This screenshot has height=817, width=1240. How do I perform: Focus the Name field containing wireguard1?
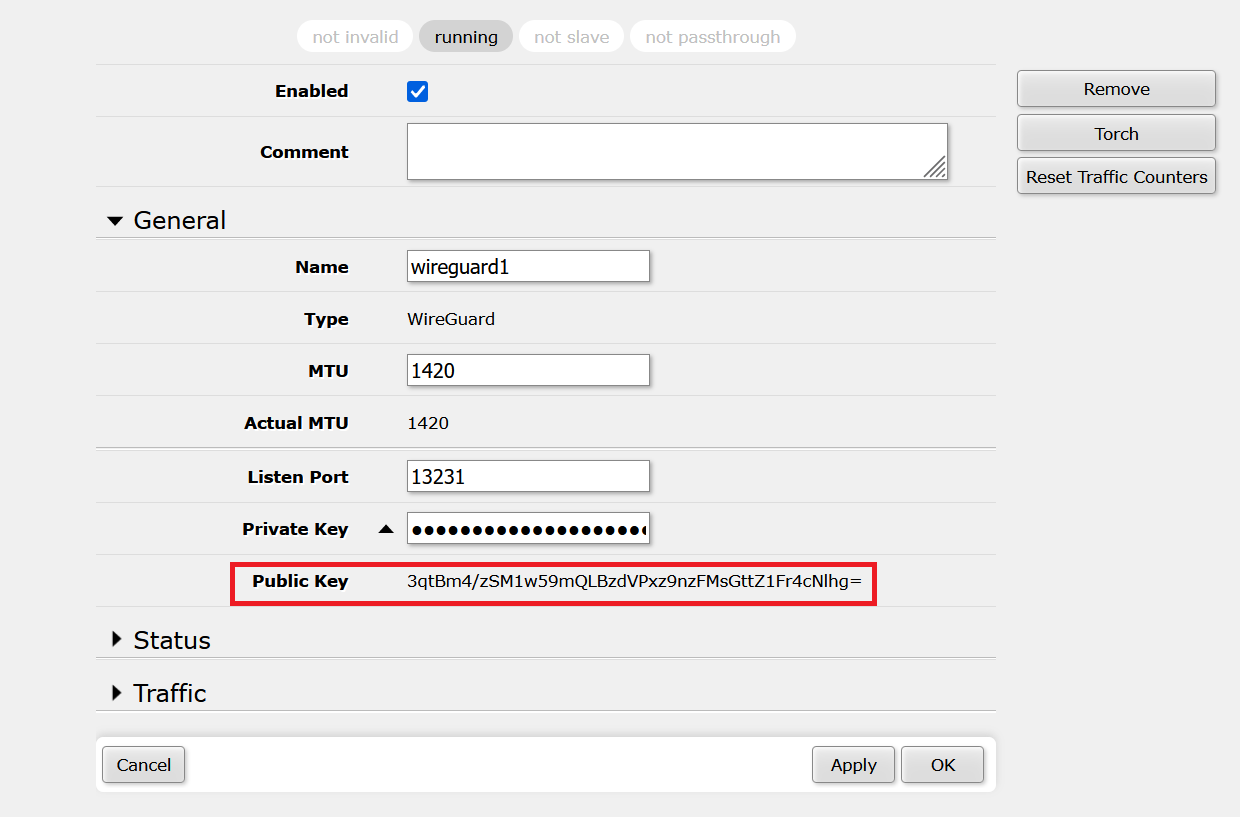528,267
